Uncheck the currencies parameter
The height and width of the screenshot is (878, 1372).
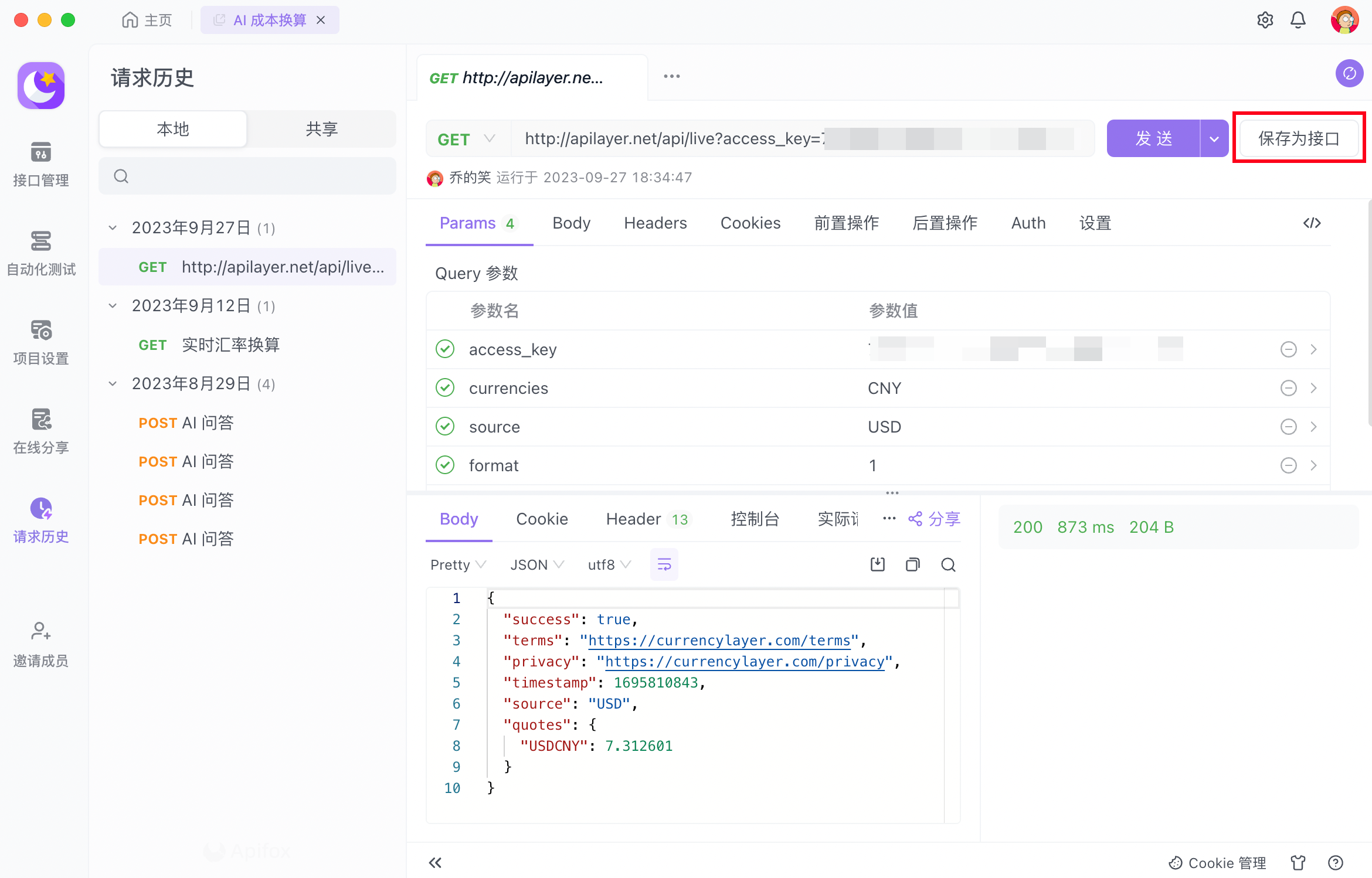[x=445, y=388]
